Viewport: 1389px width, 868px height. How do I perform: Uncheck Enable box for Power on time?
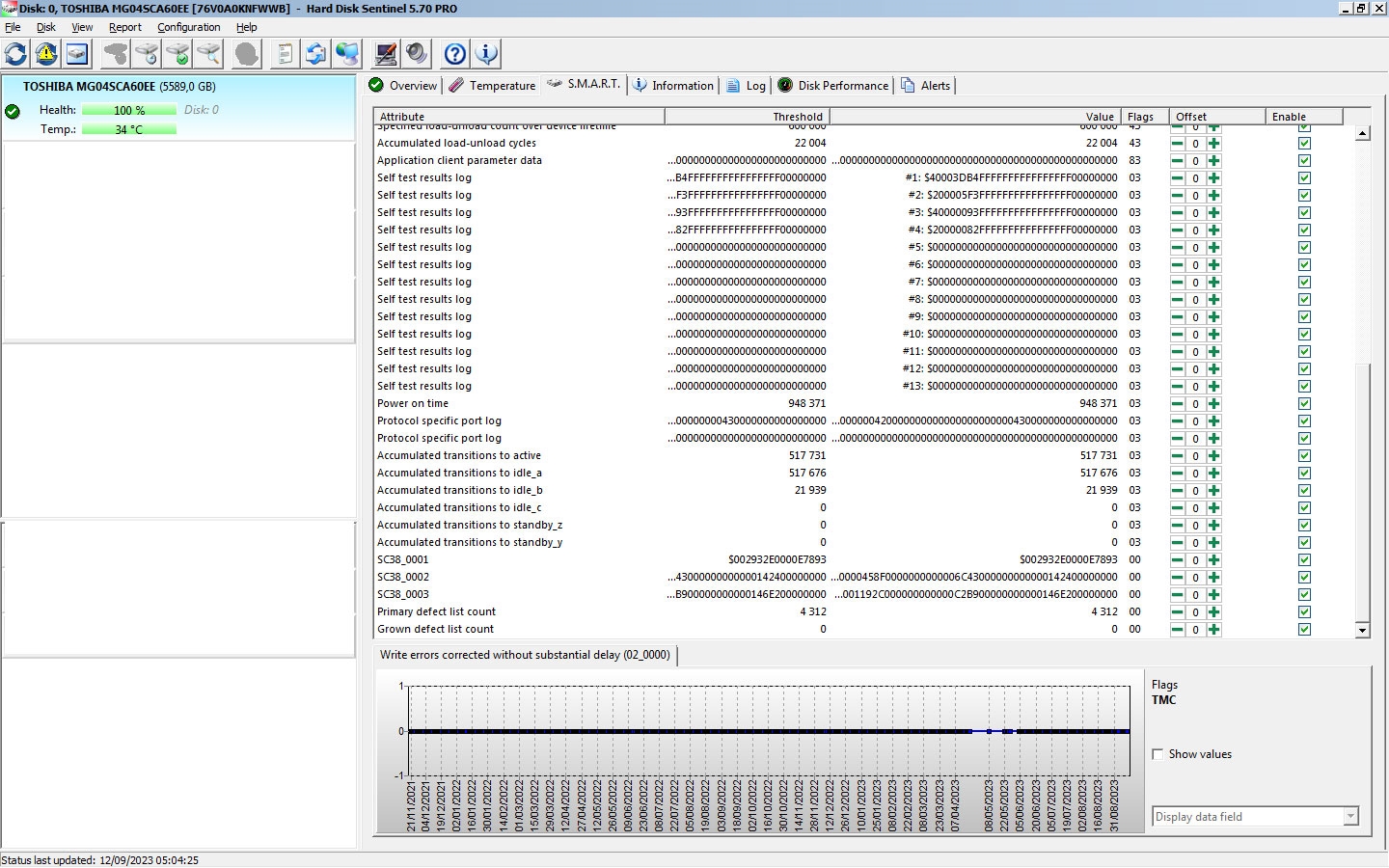tap(1304, 404)
